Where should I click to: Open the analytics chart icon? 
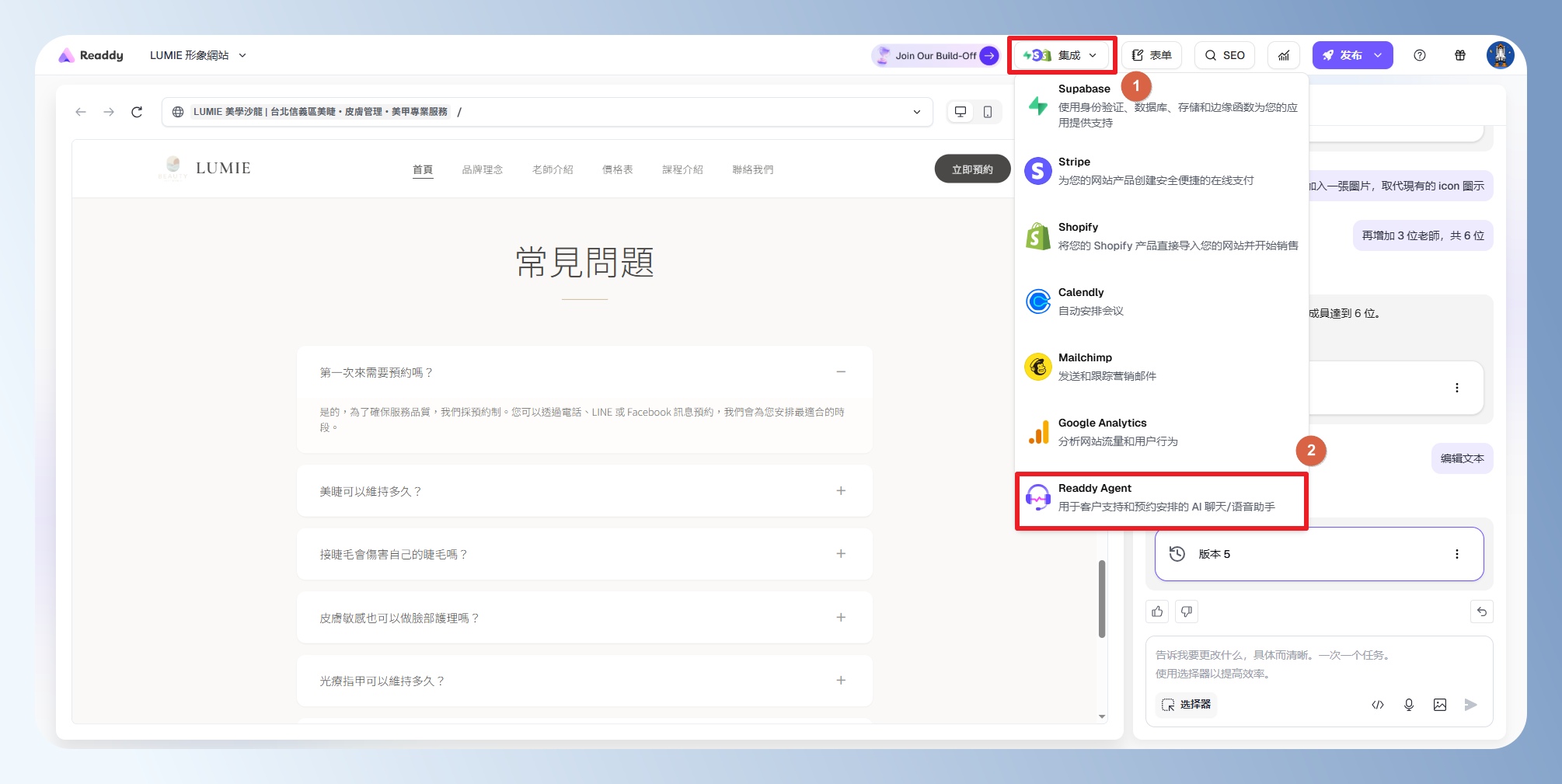(1284, 55)
